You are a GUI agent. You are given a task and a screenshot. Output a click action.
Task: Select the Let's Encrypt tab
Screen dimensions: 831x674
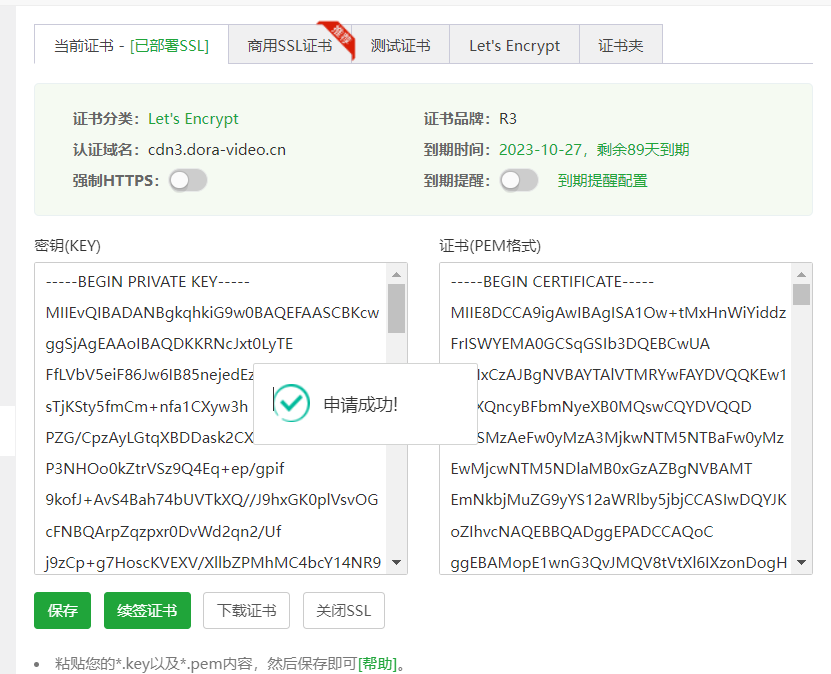[513, 45]
